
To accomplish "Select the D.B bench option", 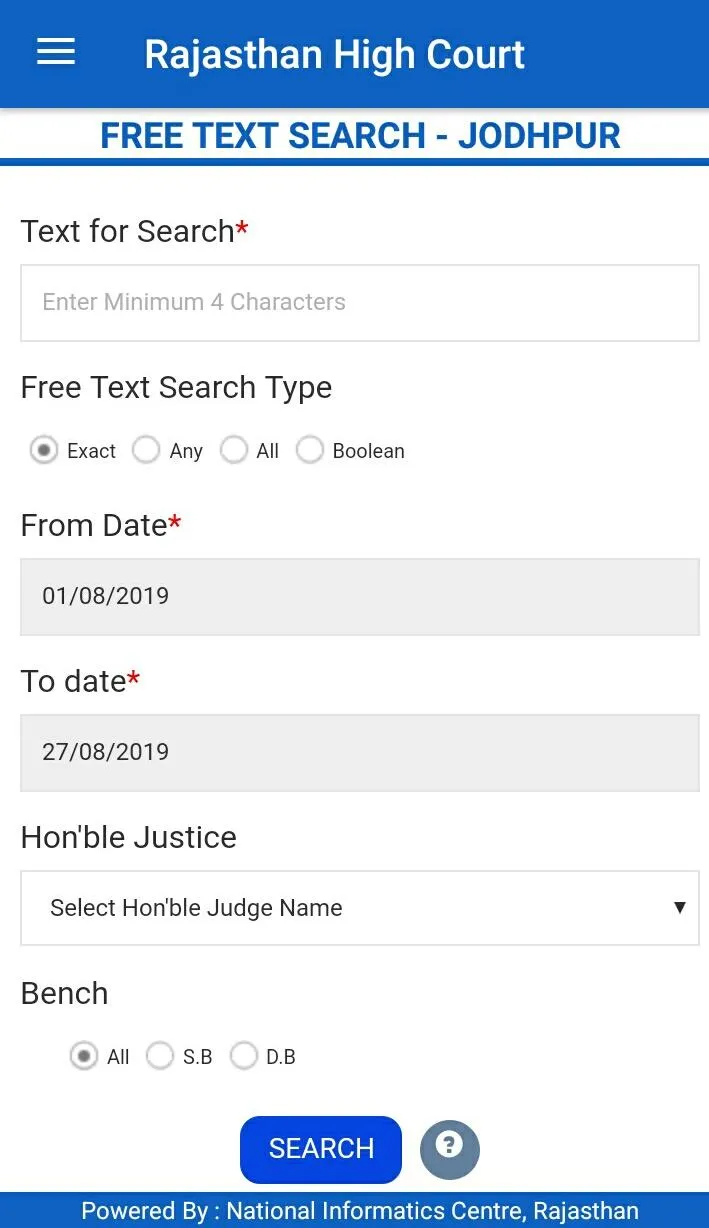I will click(244, 1056).
